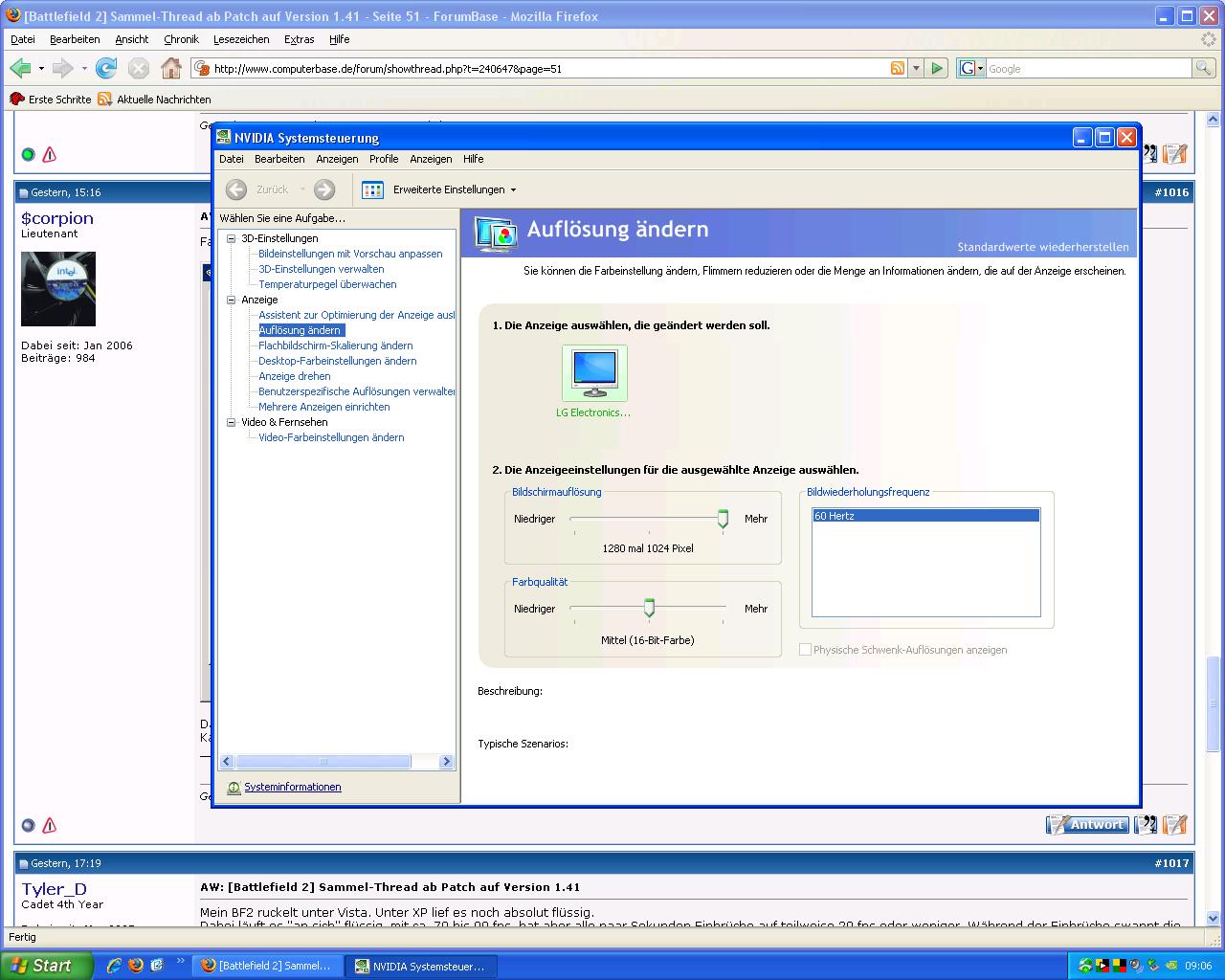Image resolution: width=1225 pixels, height=980 pixels.
Task: Reload the page in Firefox
Action: coord(106,68)
